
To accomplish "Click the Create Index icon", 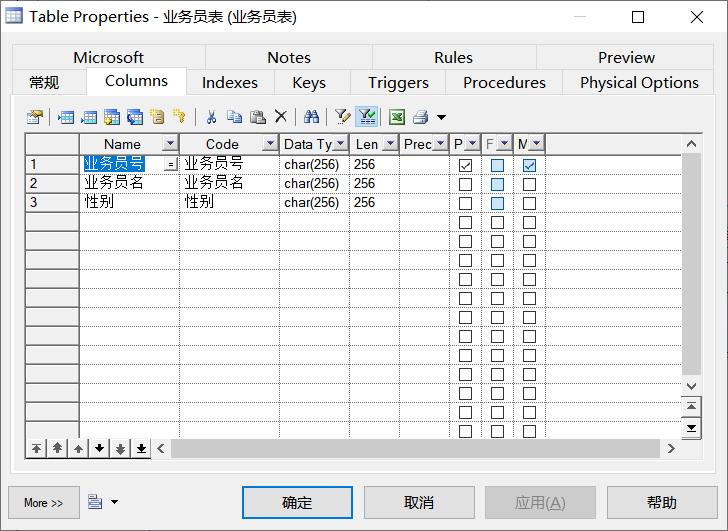I will coord(157,117).
